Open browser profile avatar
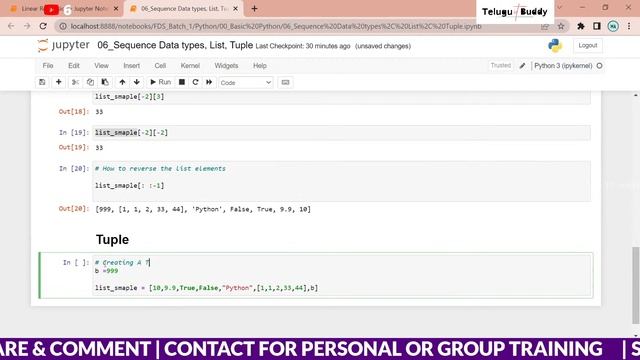 click(613, 26)
